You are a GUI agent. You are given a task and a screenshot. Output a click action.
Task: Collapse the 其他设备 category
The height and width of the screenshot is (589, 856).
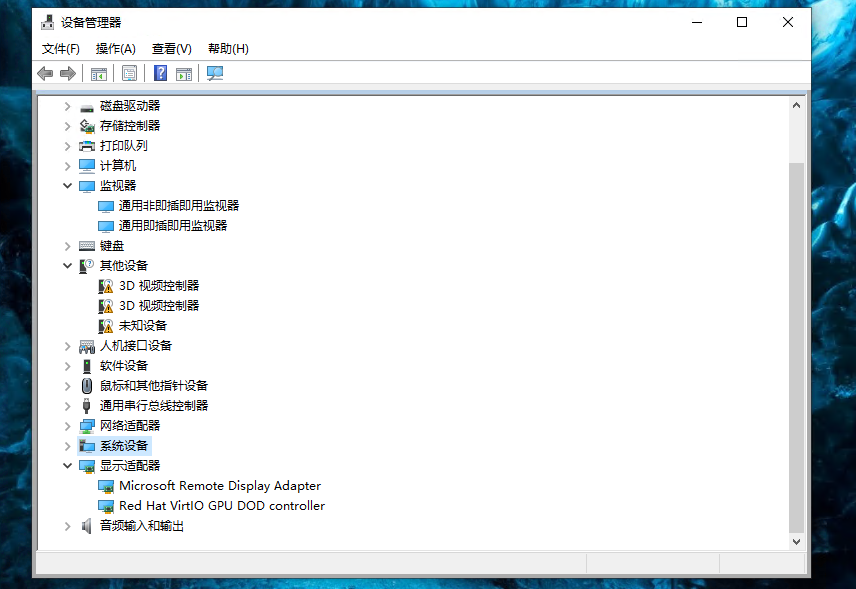[x=68, y=266]
